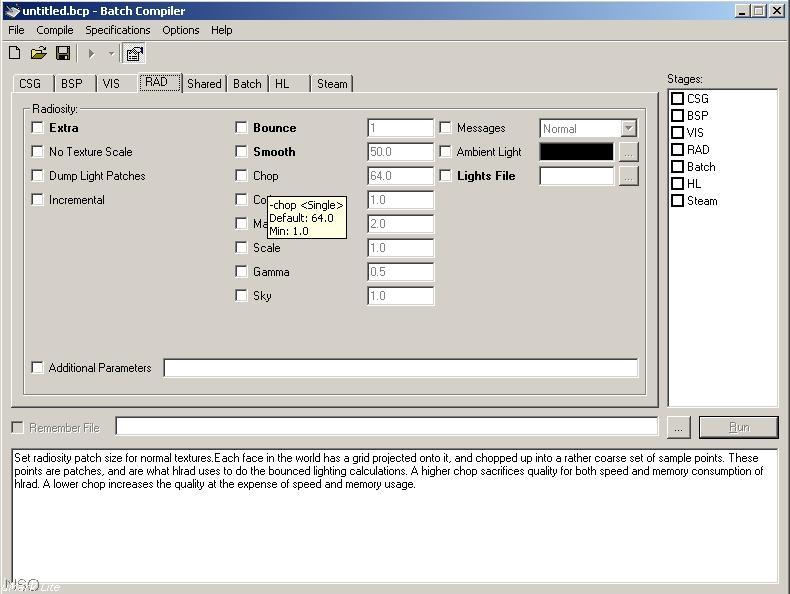Enable the Bounce checkbox
Viewport: 790px width, 594px height.
pyautogui.click(x=241, y=127)
